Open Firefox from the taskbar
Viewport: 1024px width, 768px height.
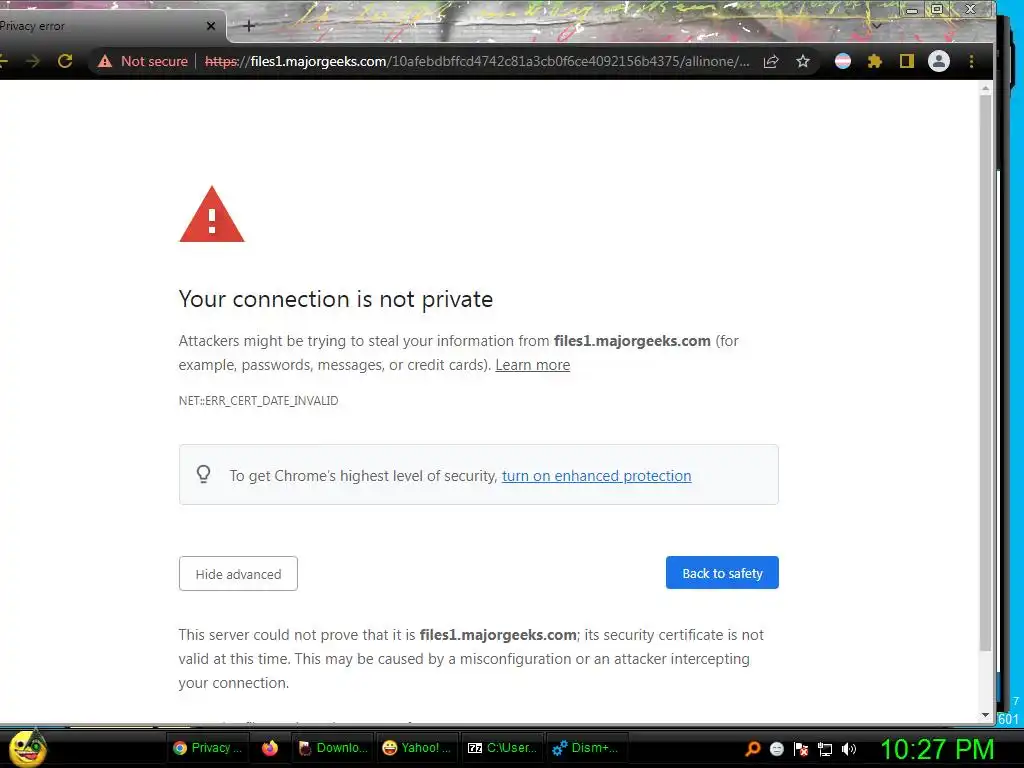pyautogui.click(x=270, y=748)
